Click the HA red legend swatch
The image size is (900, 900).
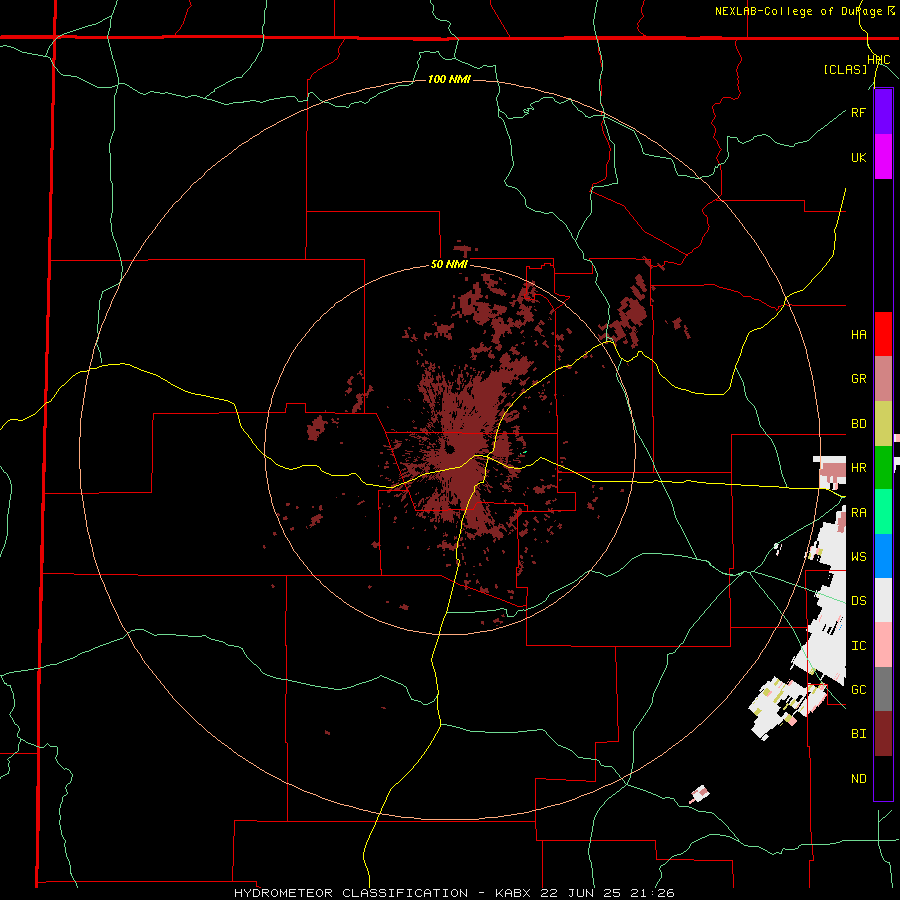click(883, 334)
